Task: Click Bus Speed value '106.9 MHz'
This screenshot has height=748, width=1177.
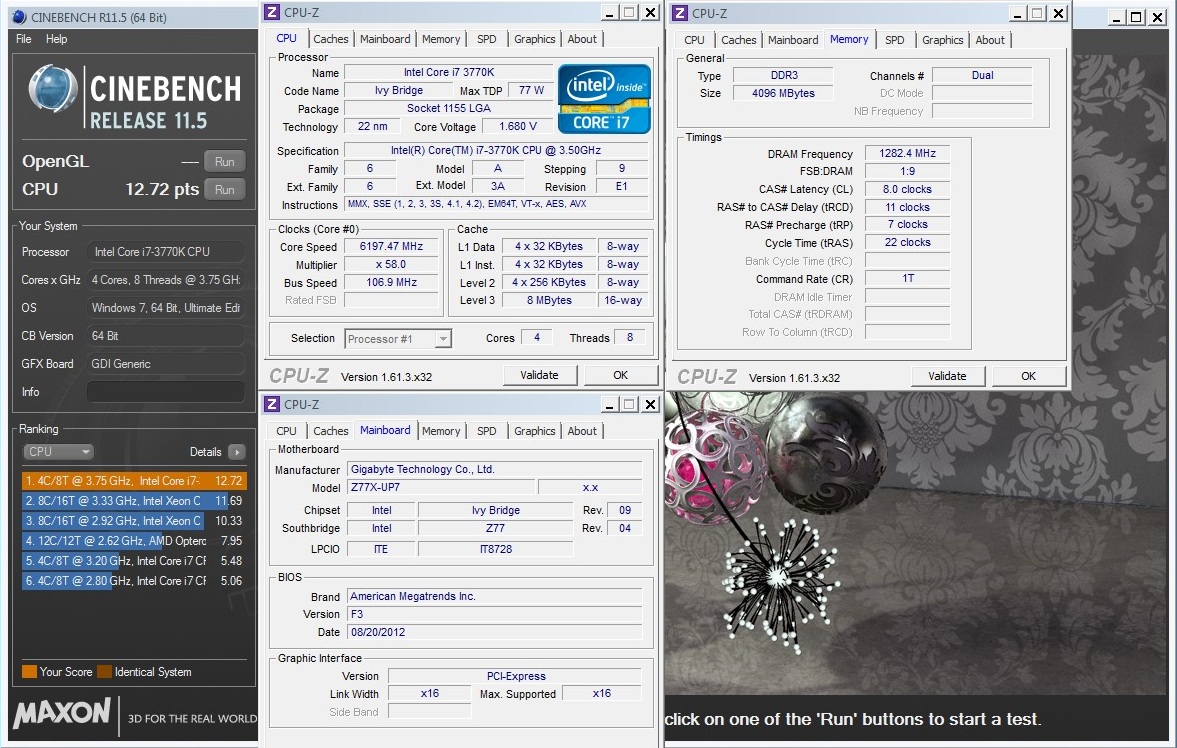Action: click(x=391, y=282)
